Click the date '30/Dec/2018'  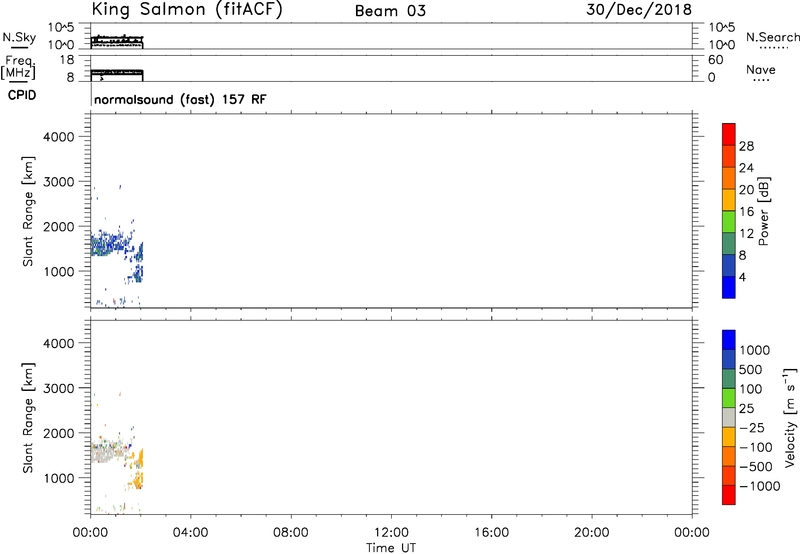(639, 10)
